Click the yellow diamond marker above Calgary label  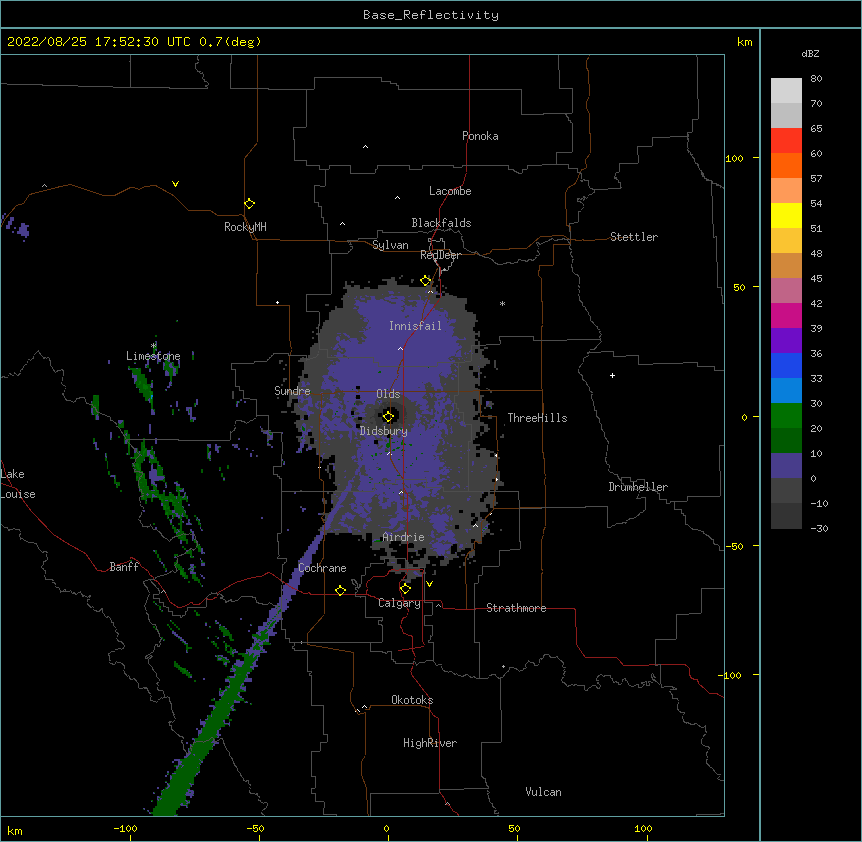click(405, 589)
